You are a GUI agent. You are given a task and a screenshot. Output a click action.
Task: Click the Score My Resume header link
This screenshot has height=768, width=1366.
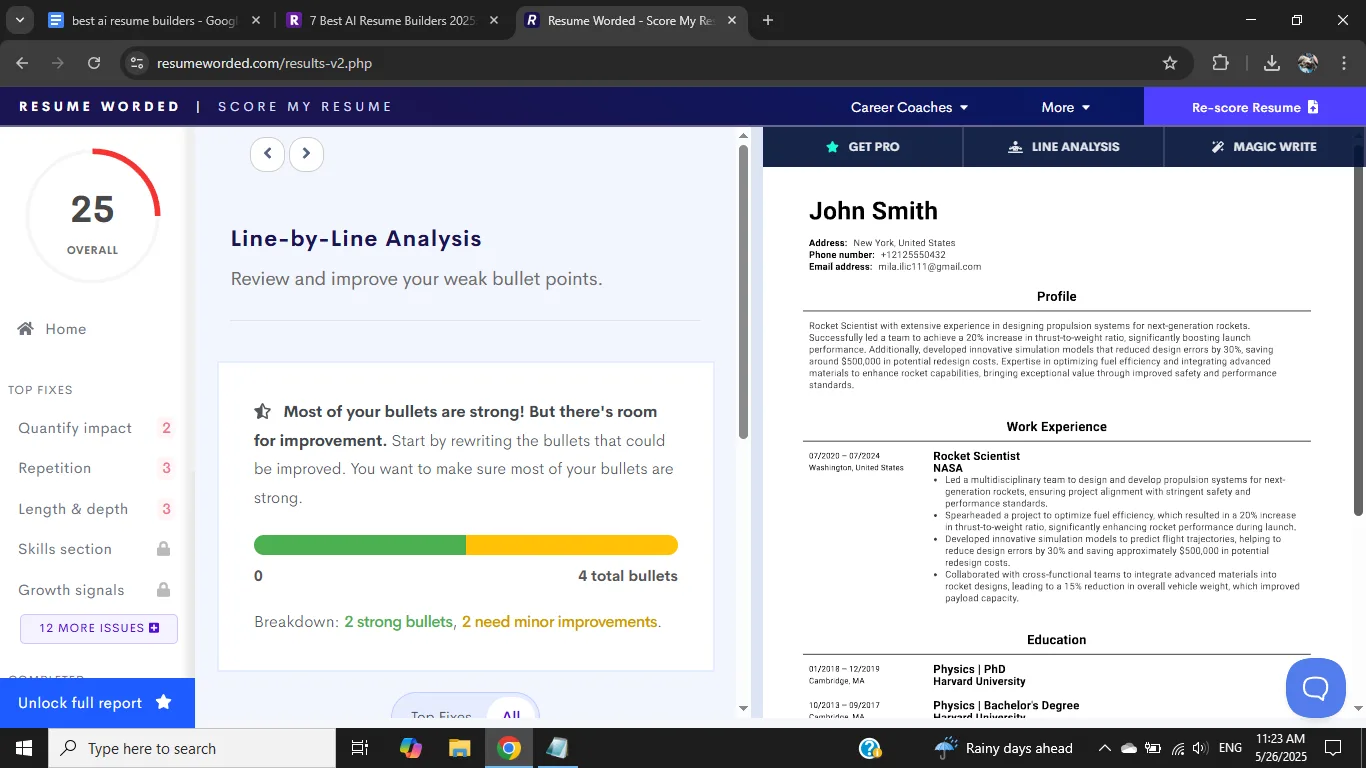(305, 107)
